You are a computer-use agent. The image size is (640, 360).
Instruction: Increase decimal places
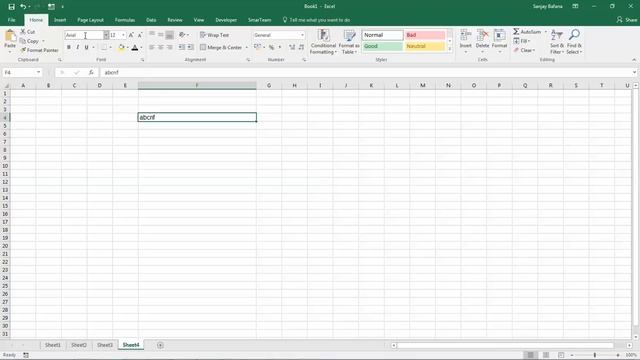(x=292, y=47)
